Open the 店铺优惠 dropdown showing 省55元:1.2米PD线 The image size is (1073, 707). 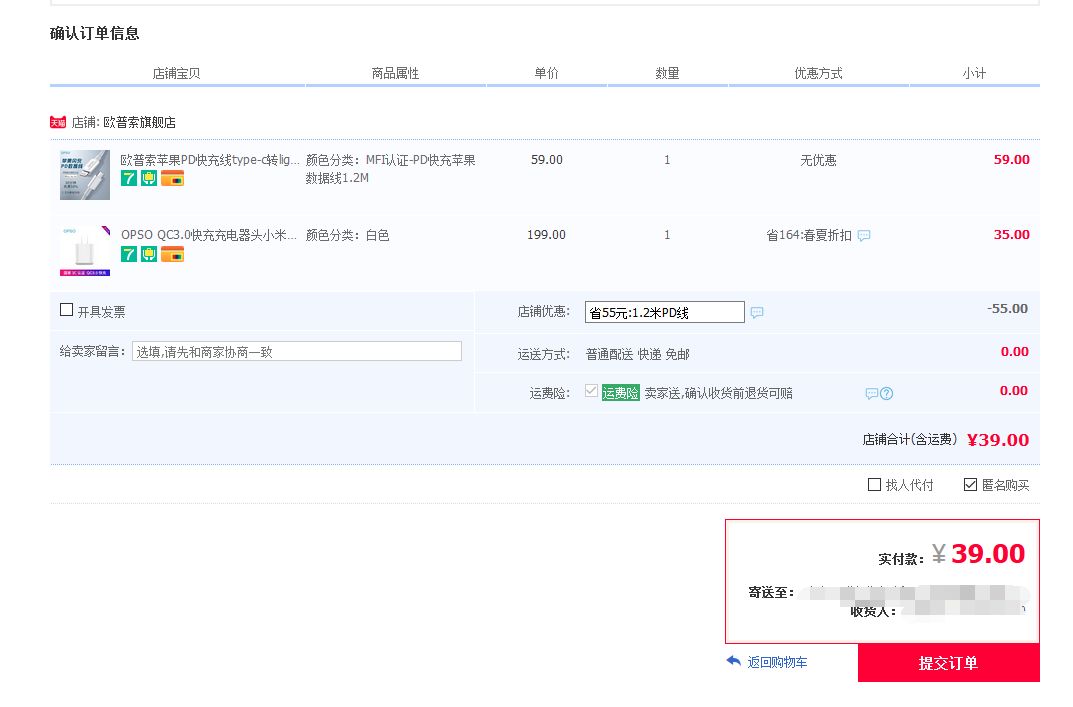click(664, 312)
